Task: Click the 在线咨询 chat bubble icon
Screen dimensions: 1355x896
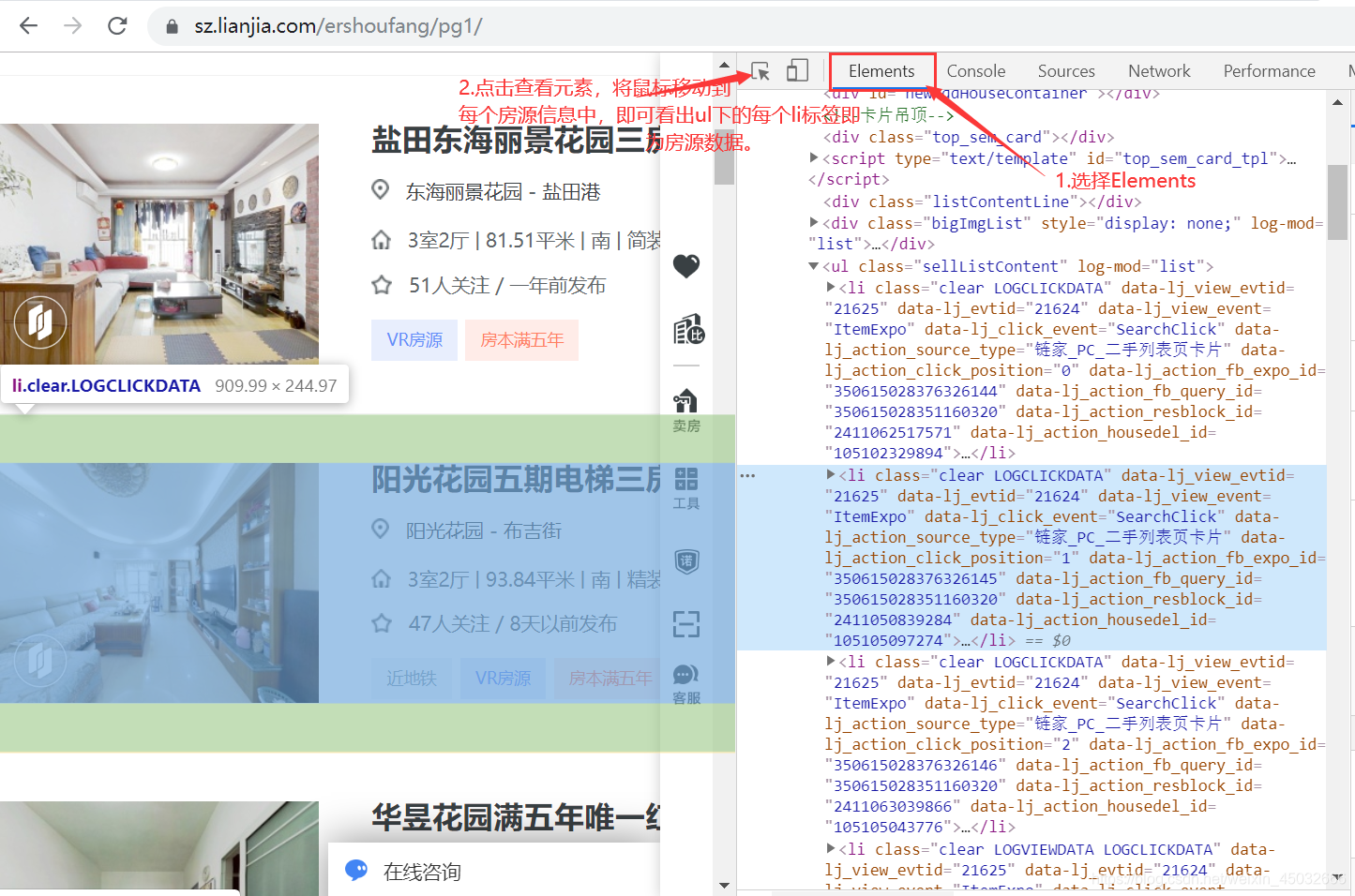Action: pos(356,871)
